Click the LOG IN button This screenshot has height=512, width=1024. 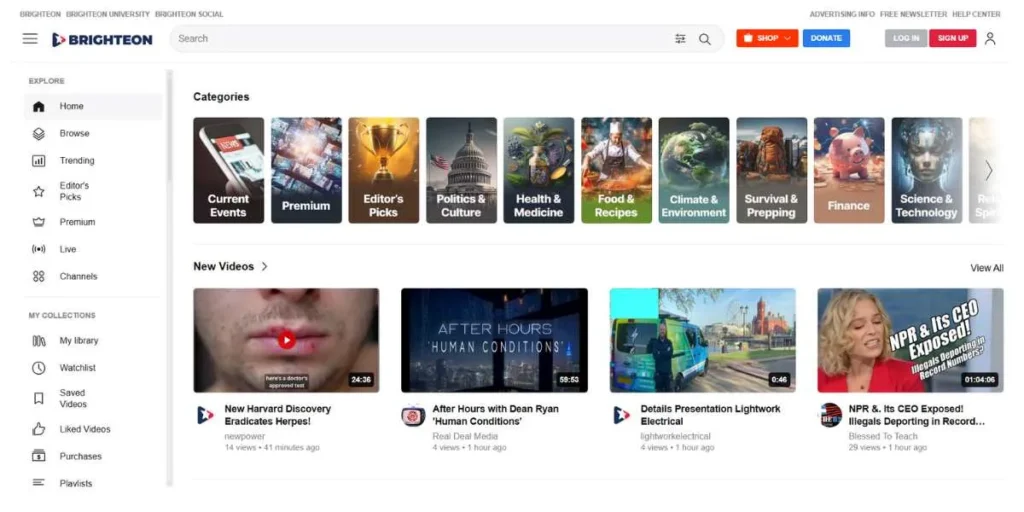click(x=906, y=39)
